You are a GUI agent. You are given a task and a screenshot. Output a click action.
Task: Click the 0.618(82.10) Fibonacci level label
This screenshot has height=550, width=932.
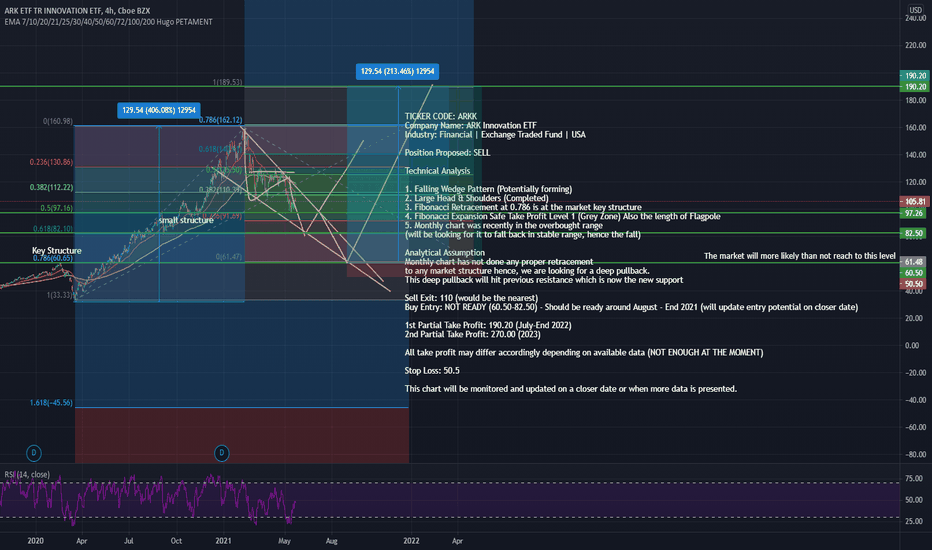(53, 229)
